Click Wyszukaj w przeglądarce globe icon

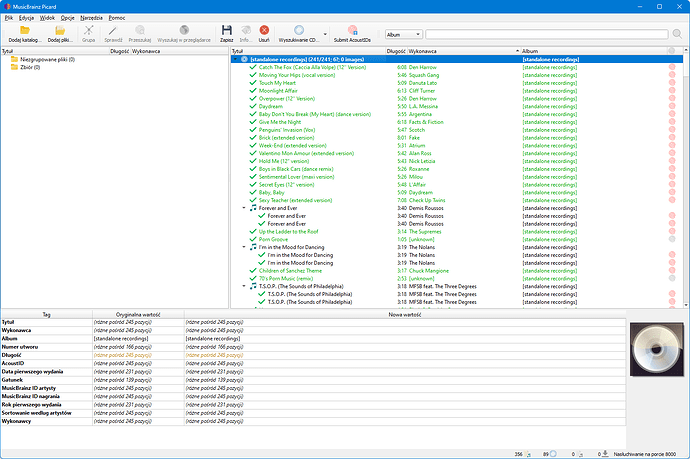pos(184,30)
